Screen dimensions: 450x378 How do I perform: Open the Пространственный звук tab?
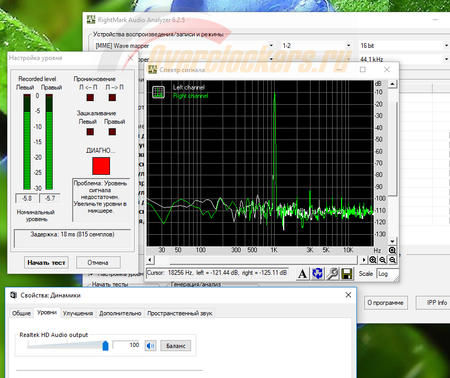pos(180,313)
